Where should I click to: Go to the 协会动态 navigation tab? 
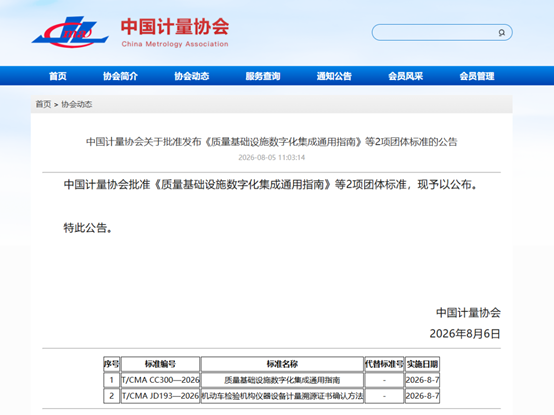(x=191, y=76)
